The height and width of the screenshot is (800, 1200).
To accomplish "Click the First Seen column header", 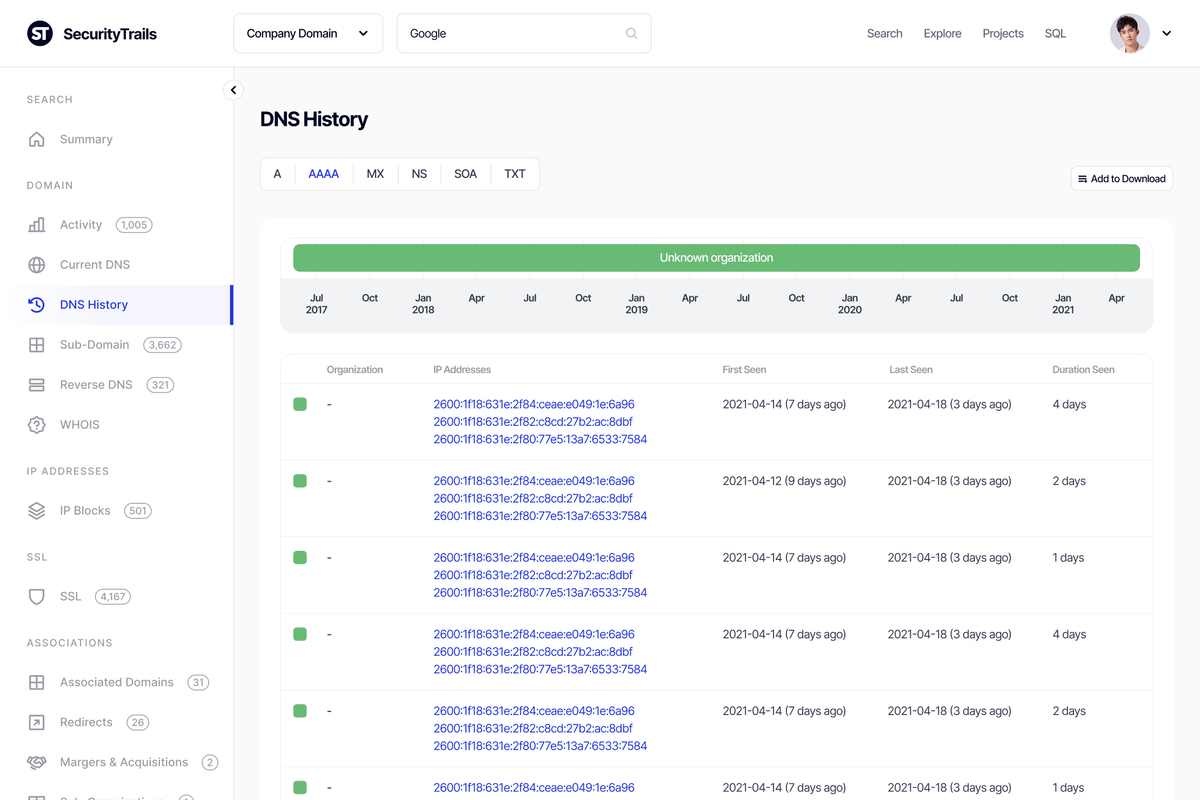I will 745,370.
